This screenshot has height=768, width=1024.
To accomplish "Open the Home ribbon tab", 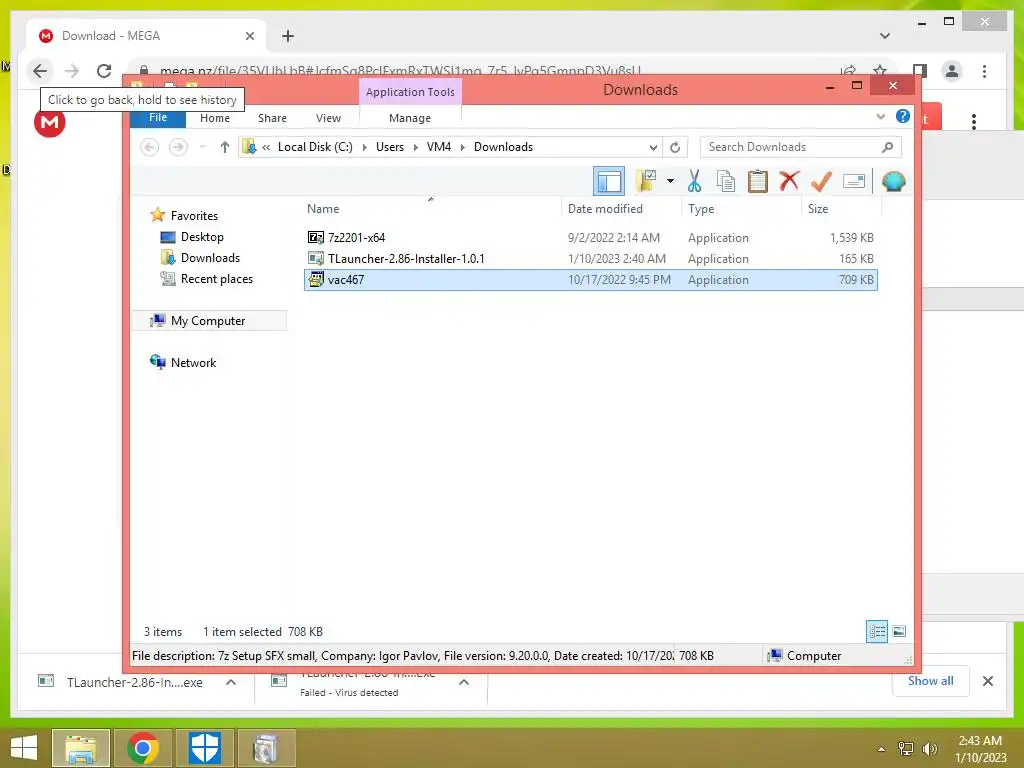I will 215,118.
